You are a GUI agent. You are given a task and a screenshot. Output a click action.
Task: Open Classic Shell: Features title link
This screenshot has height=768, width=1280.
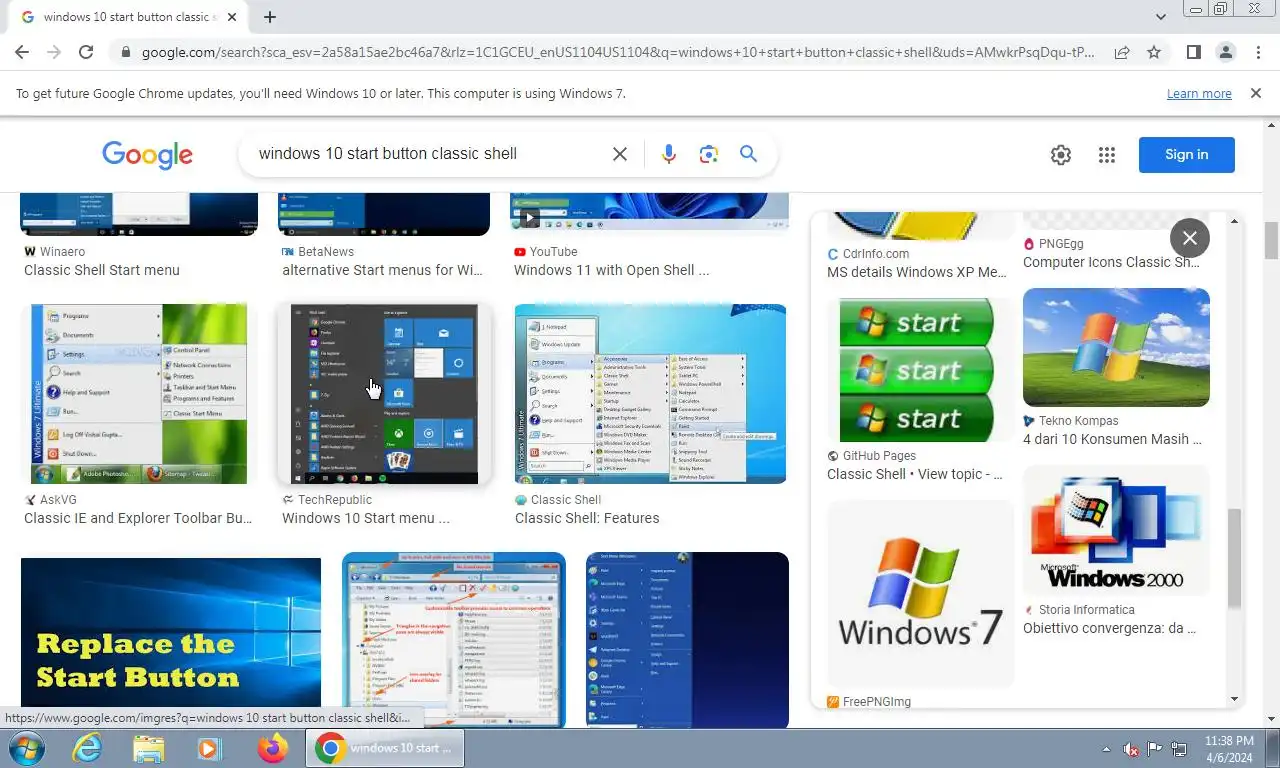[x=587, y=518]
